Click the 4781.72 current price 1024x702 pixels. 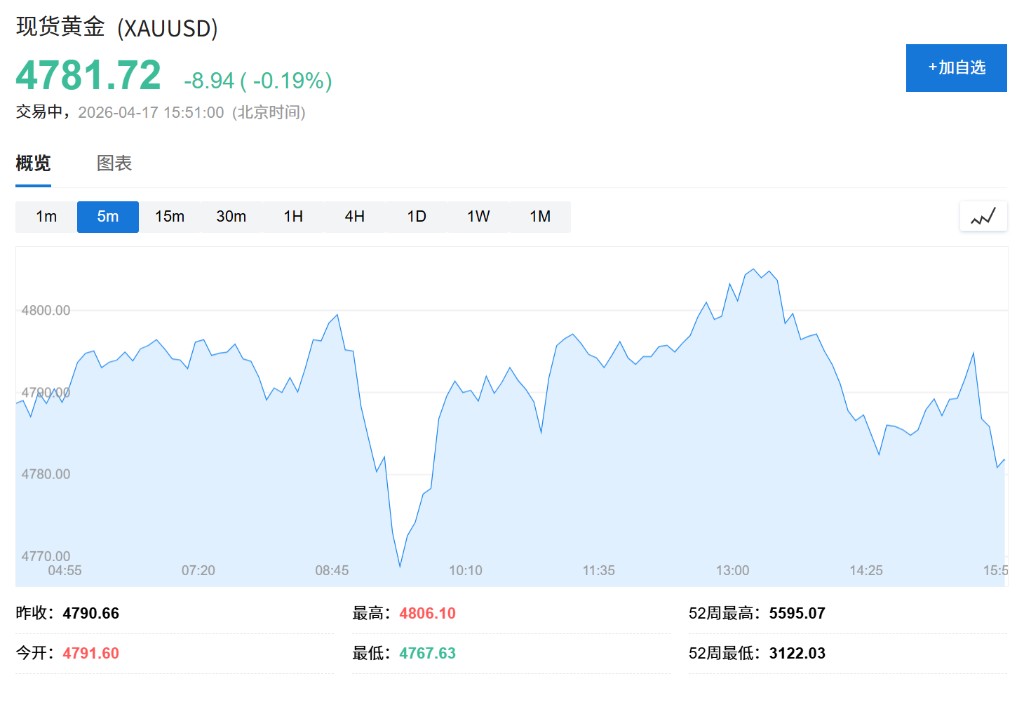coord(88,76)
